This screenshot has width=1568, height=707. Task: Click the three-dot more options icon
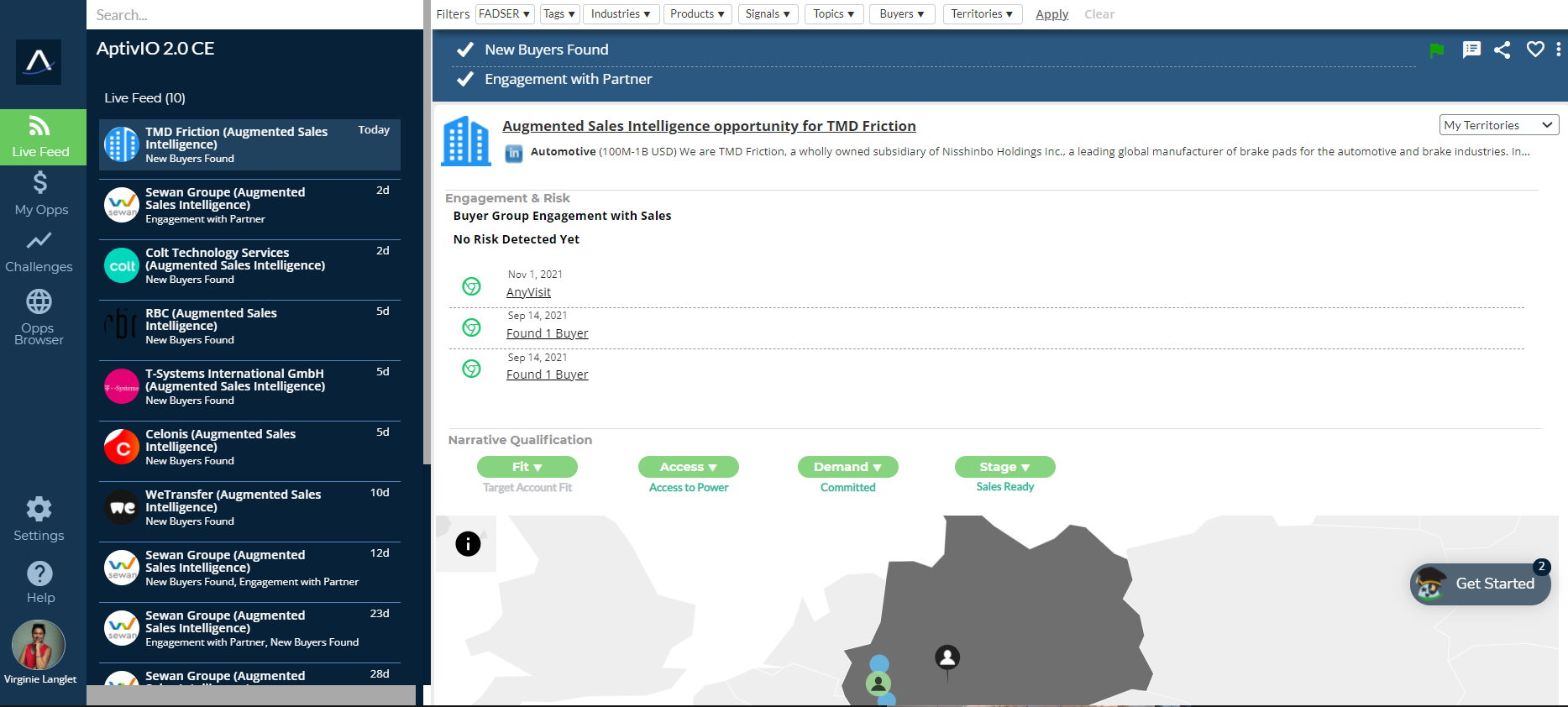tap(1558, 50)
